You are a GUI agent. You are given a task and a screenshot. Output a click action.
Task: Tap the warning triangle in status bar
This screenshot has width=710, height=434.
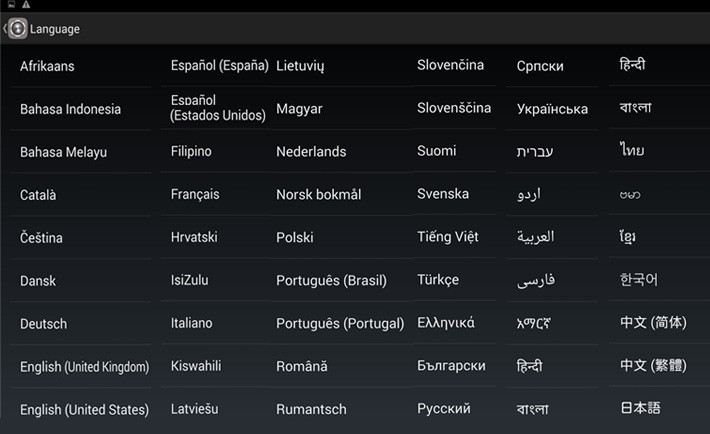click(26, 5)
